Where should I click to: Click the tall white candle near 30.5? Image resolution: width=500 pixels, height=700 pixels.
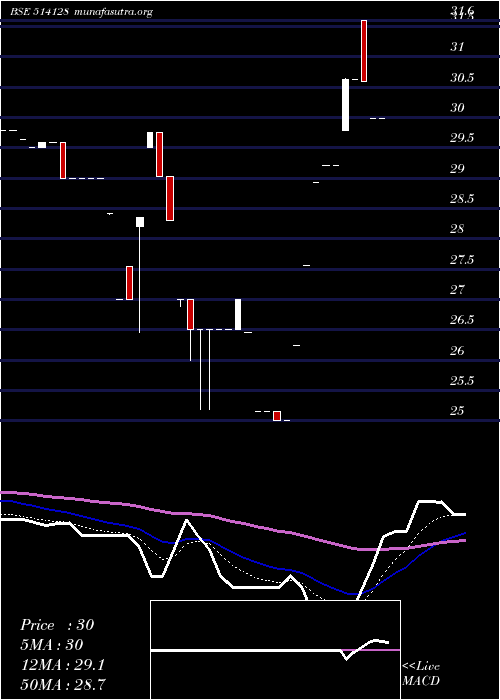pos(345,105)
